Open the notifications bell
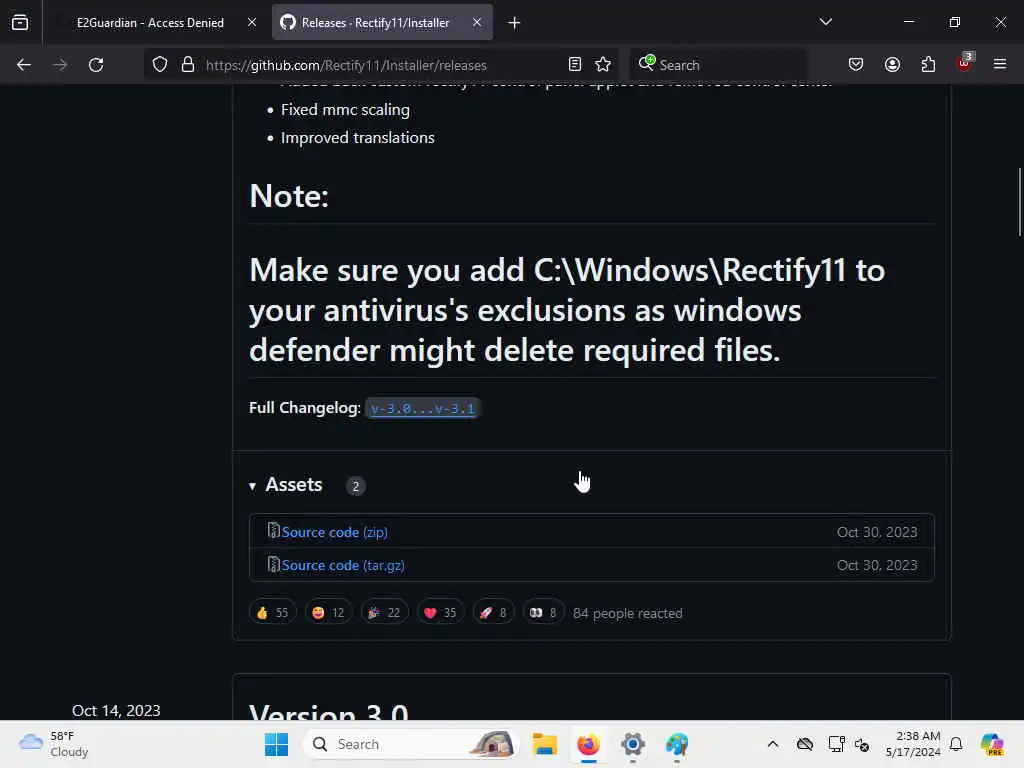Image resolution: width=1024 pixels, height=768 pixels. [x=956, y=744]
